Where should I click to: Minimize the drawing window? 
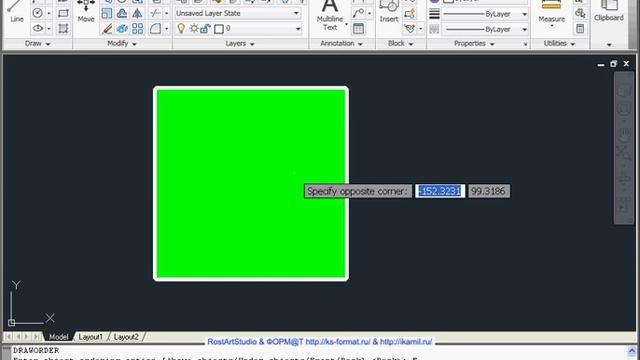[600, 64]
